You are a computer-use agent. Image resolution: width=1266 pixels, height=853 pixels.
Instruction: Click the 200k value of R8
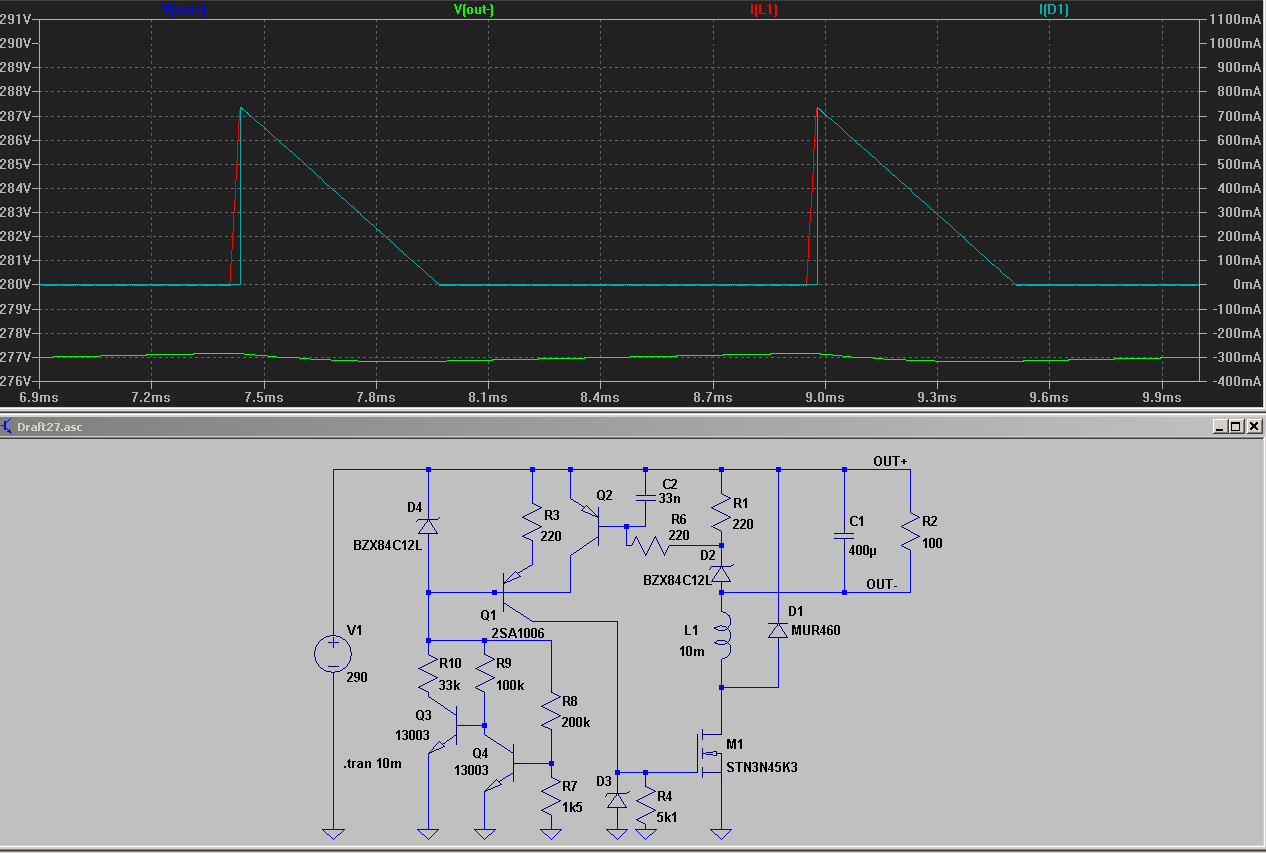575,722
